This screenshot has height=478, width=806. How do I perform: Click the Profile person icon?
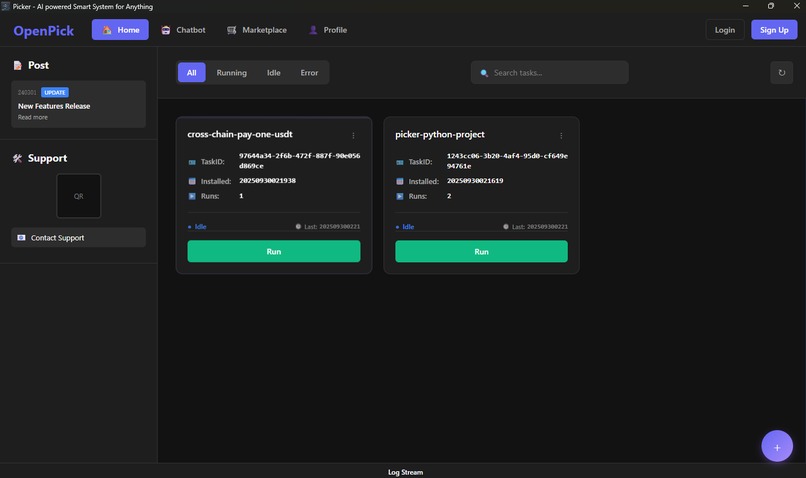[x=313, y=30]
